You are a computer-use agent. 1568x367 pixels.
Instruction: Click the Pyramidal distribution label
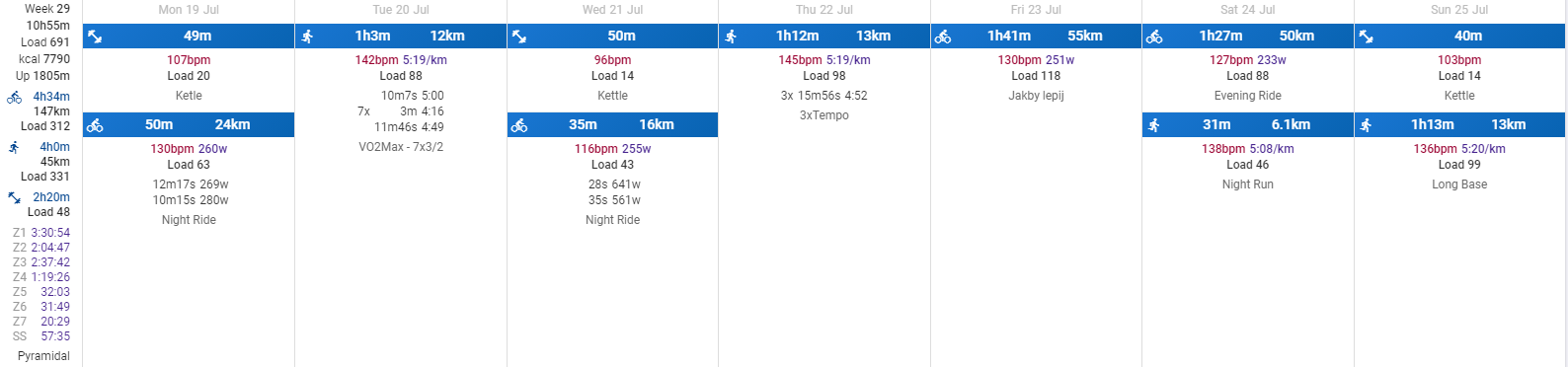point(43,356)
